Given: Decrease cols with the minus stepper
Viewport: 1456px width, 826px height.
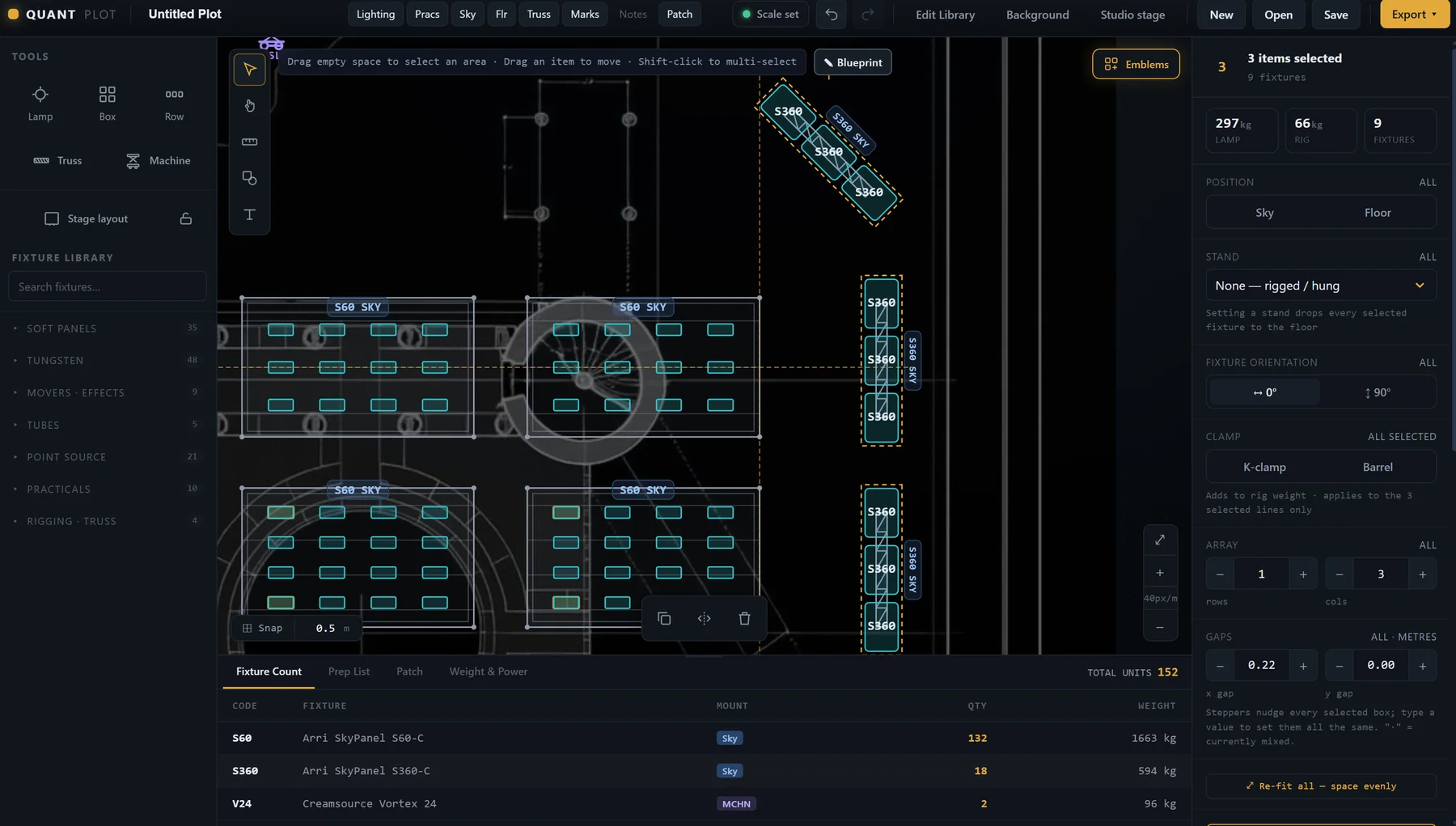Looking at the screenshot, I should click(x=1340, y=574).
